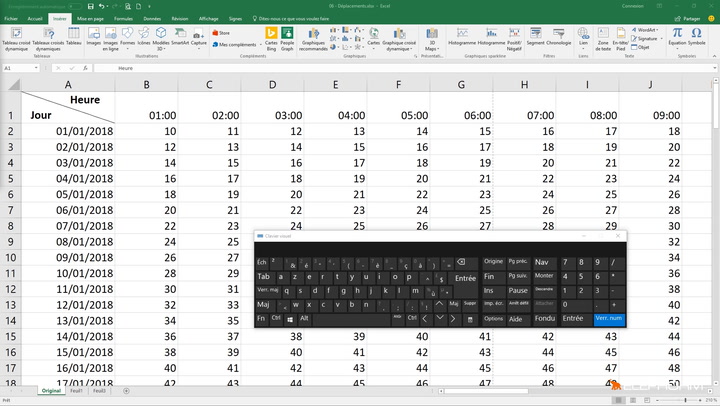Launch People Graph add-in
This screenshot has height=406, width=720.
click(287, 39)
